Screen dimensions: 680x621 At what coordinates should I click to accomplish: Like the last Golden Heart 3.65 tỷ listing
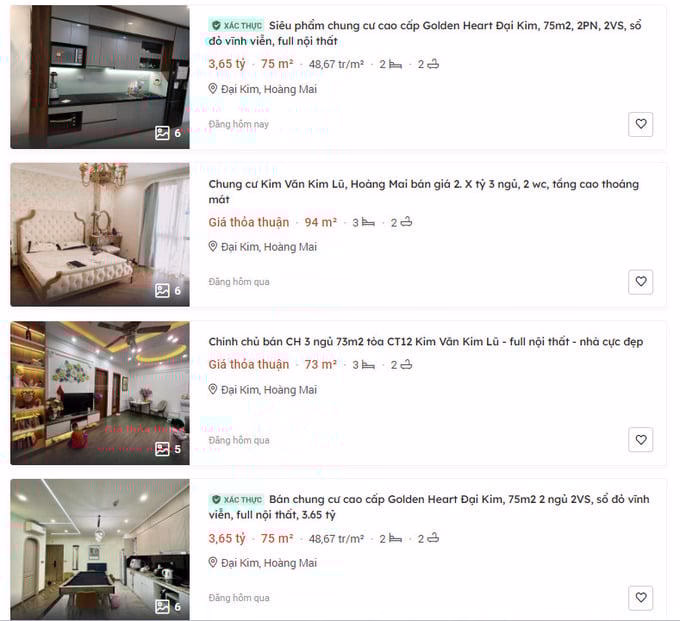pos(641,598)
